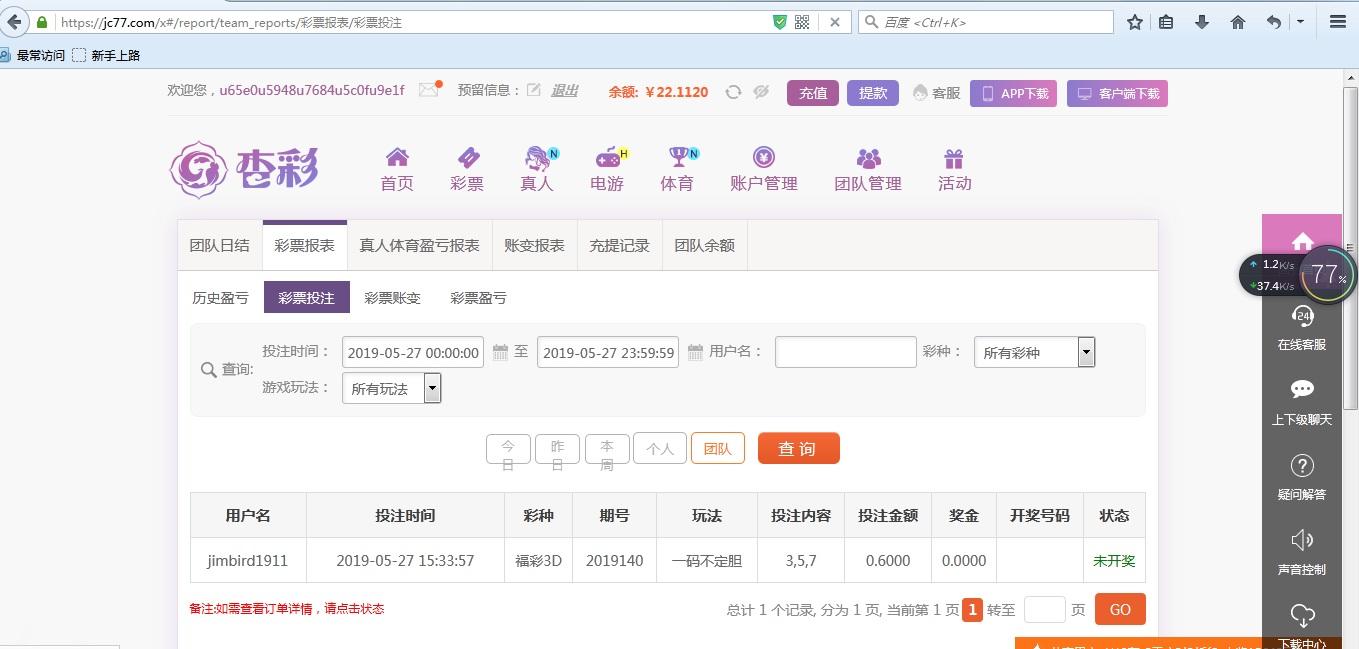The image size is (1359, 649).
Task: Select the 本周 quick filter
Action: pos(607,449)
